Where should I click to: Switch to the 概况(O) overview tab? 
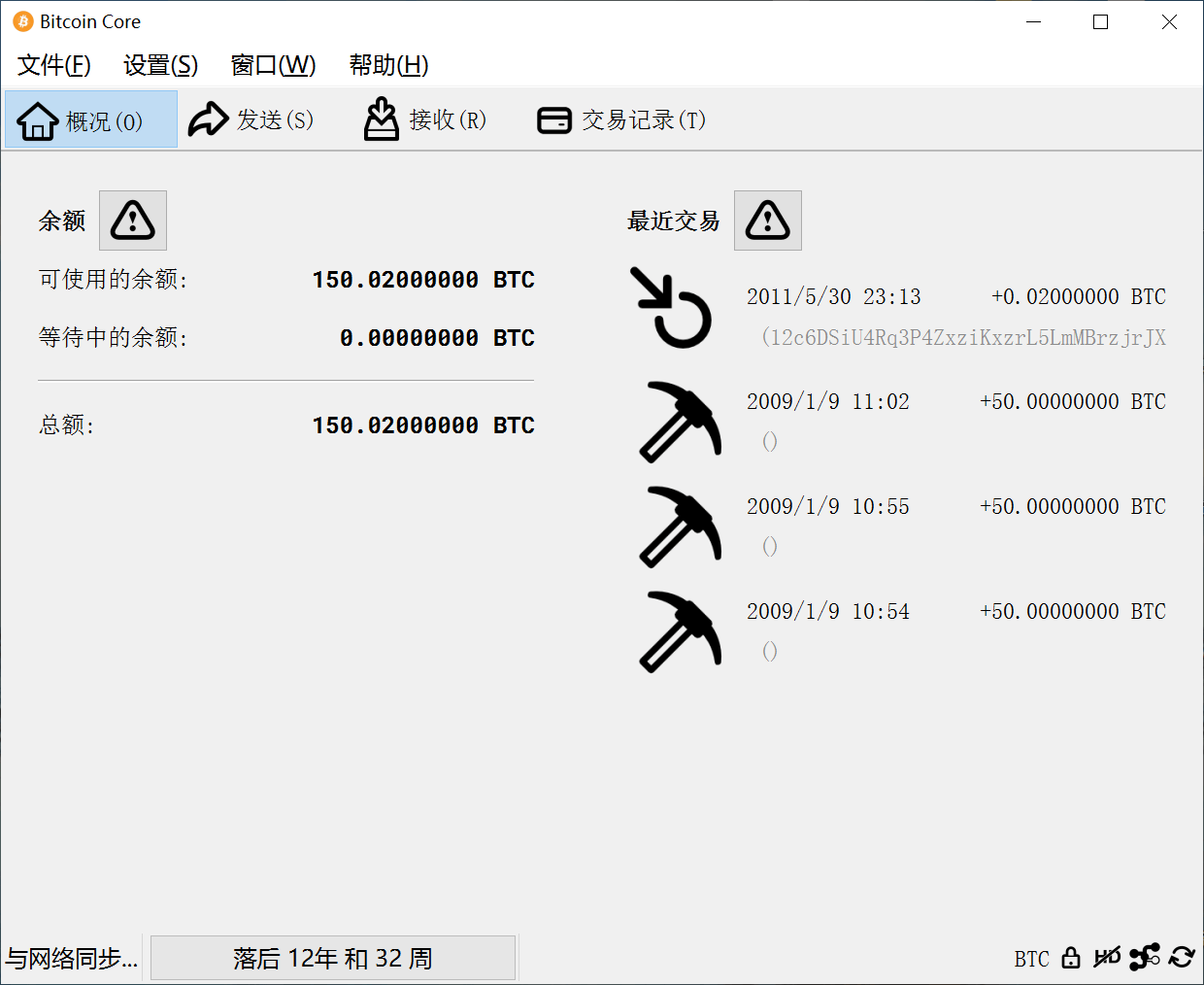click(91, 119)
